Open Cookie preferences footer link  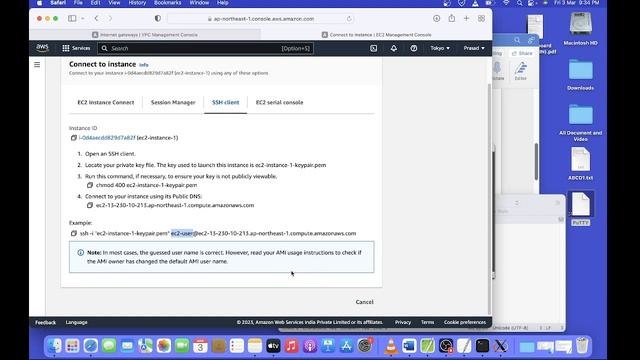pyautogui.click(x=464, y=322)
